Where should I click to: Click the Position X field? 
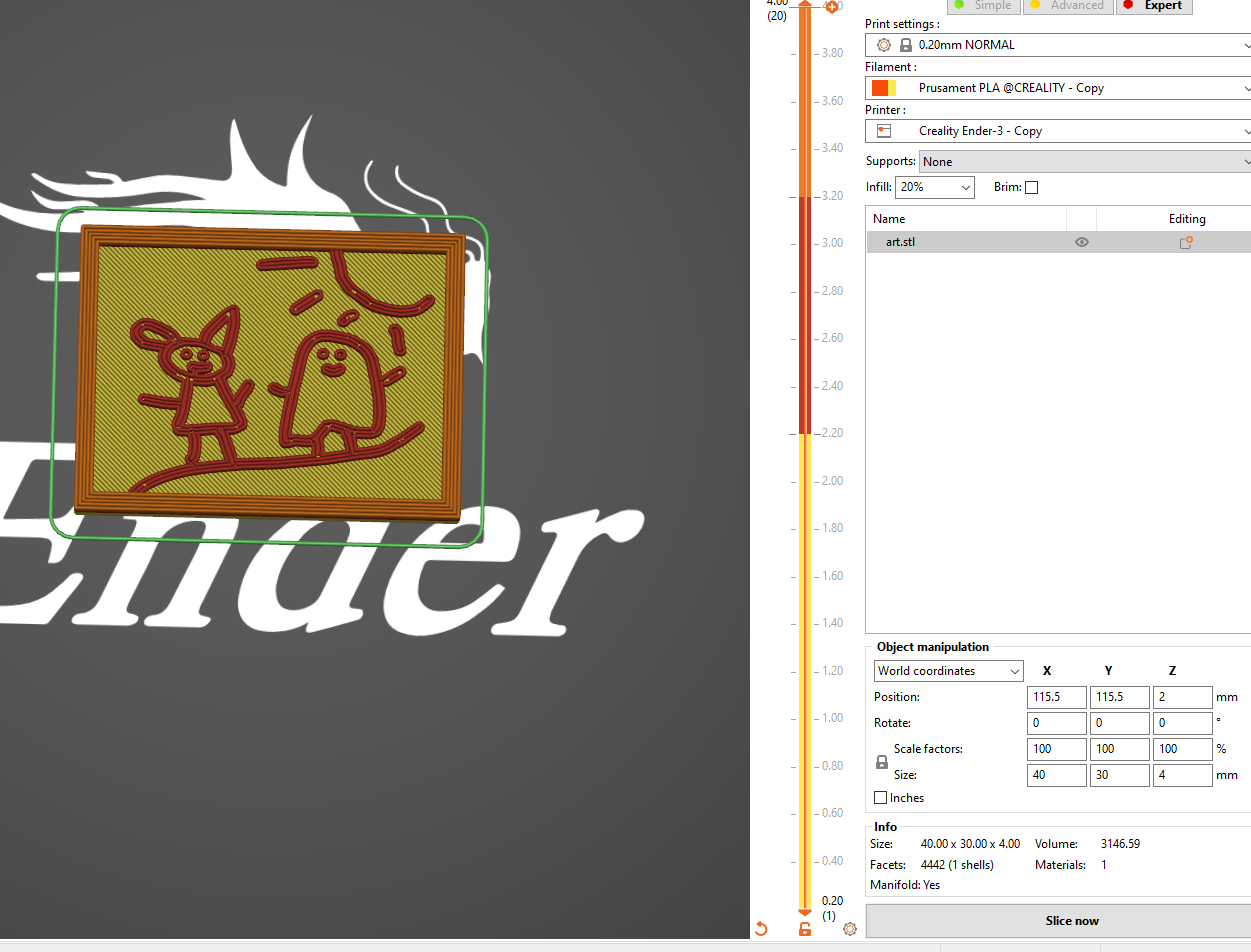(1057, 697)
